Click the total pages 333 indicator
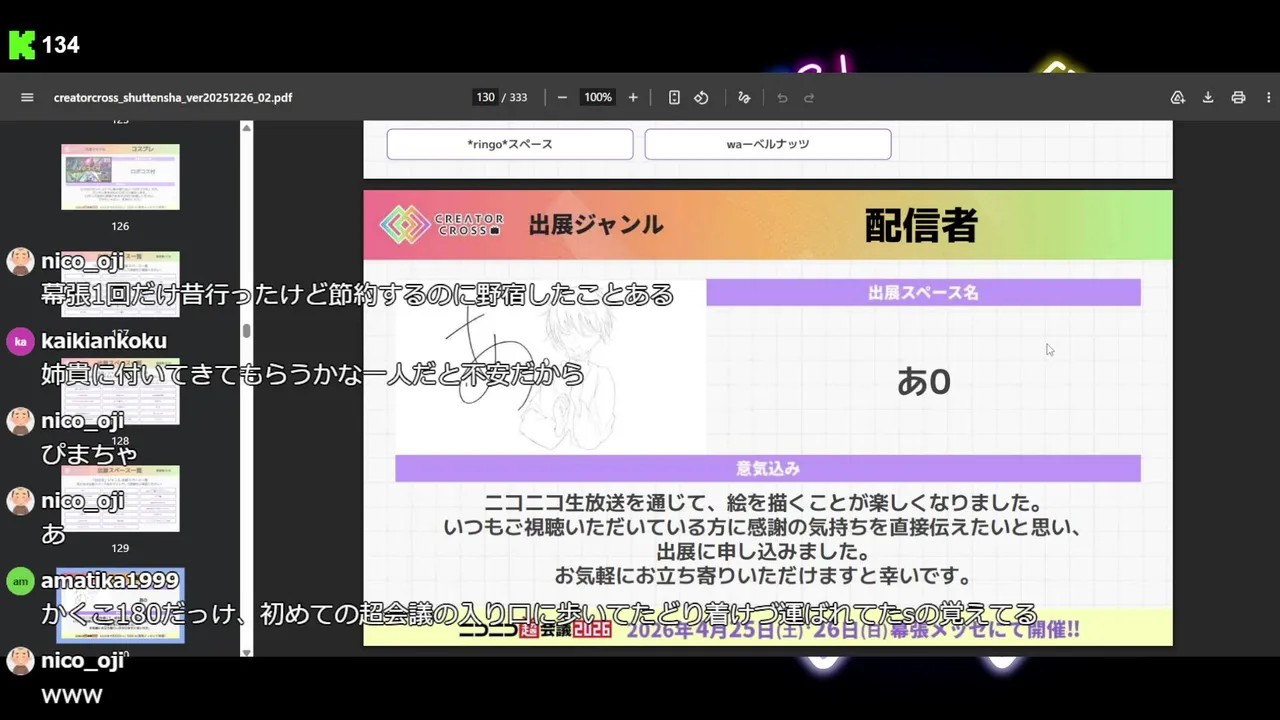The width and height of the screenshot is (1280, 720). point(518,97)
